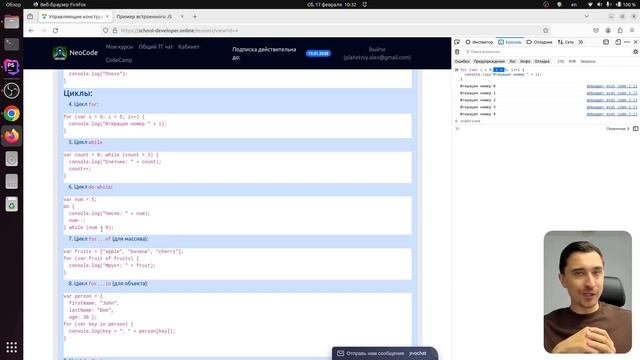Image resolution: width=640 pixels, height=360 pixels.
Task: Launch PhpStorm from the dock
Action: (x=11, y=67)
